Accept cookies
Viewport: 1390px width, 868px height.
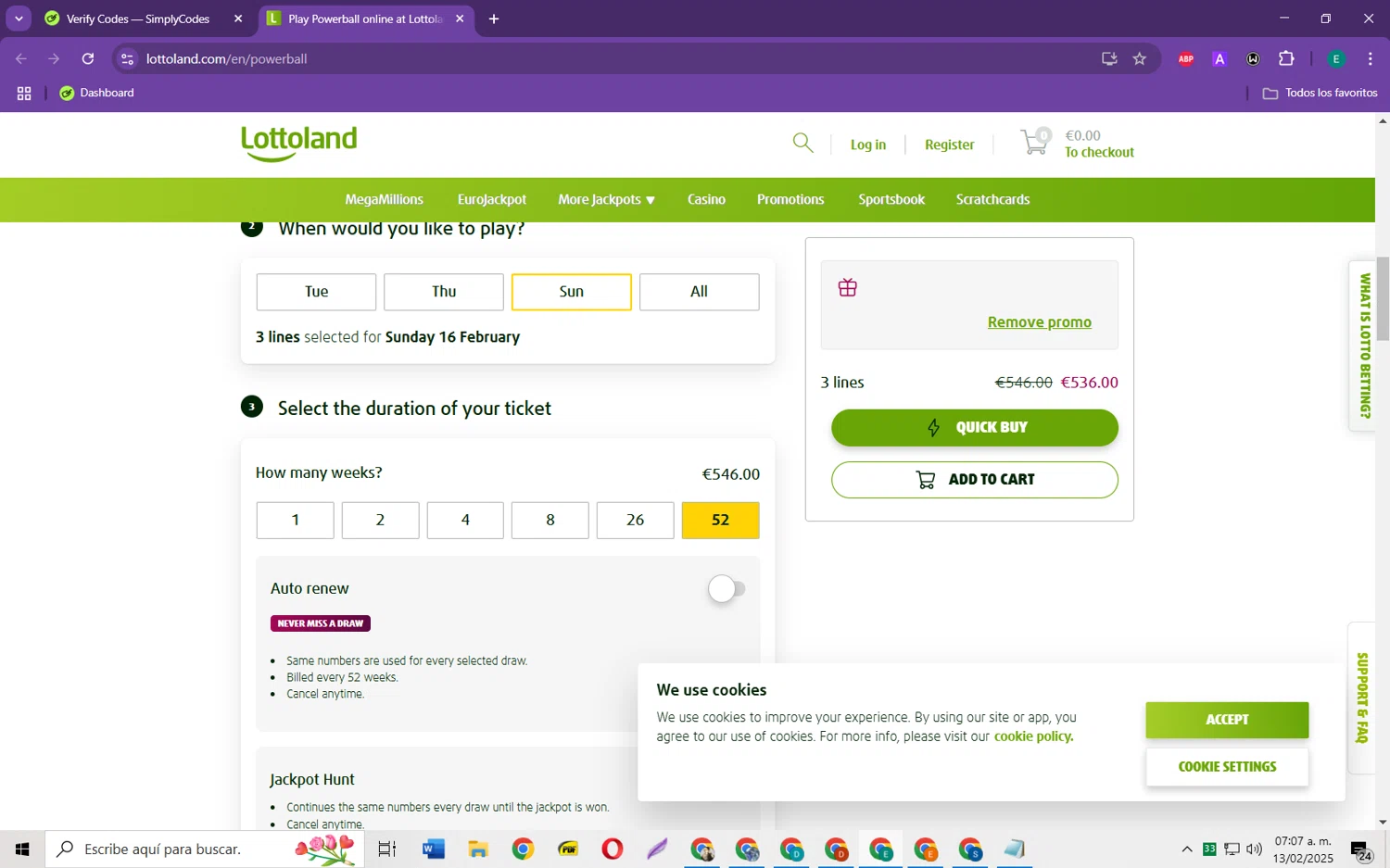click(1227, 720)
